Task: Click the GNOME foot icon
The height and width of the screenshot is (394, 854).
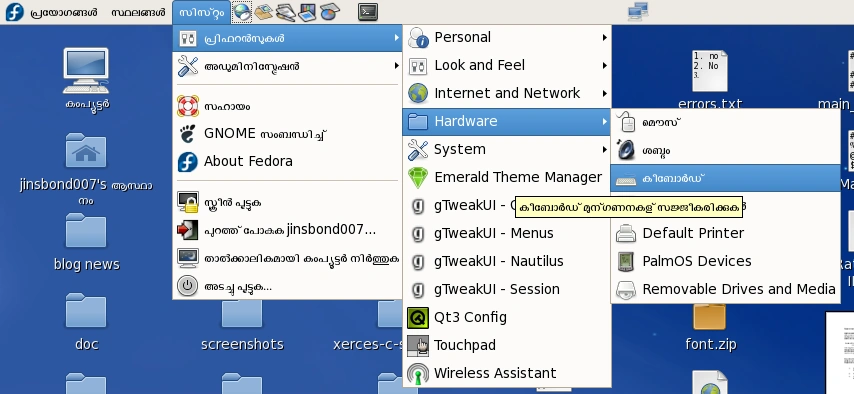Action: pyautogui.click(x=188, y=134)
